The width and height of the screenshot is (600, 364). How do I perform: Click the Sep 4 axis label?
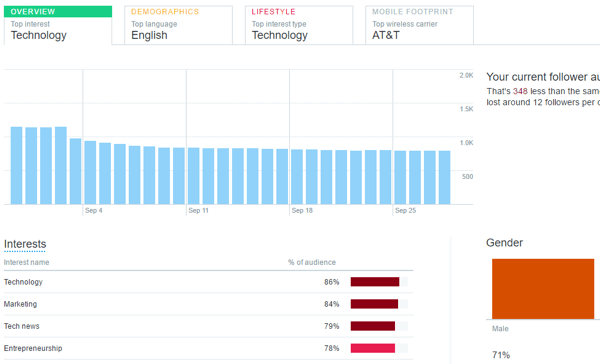tap(94, 211)
